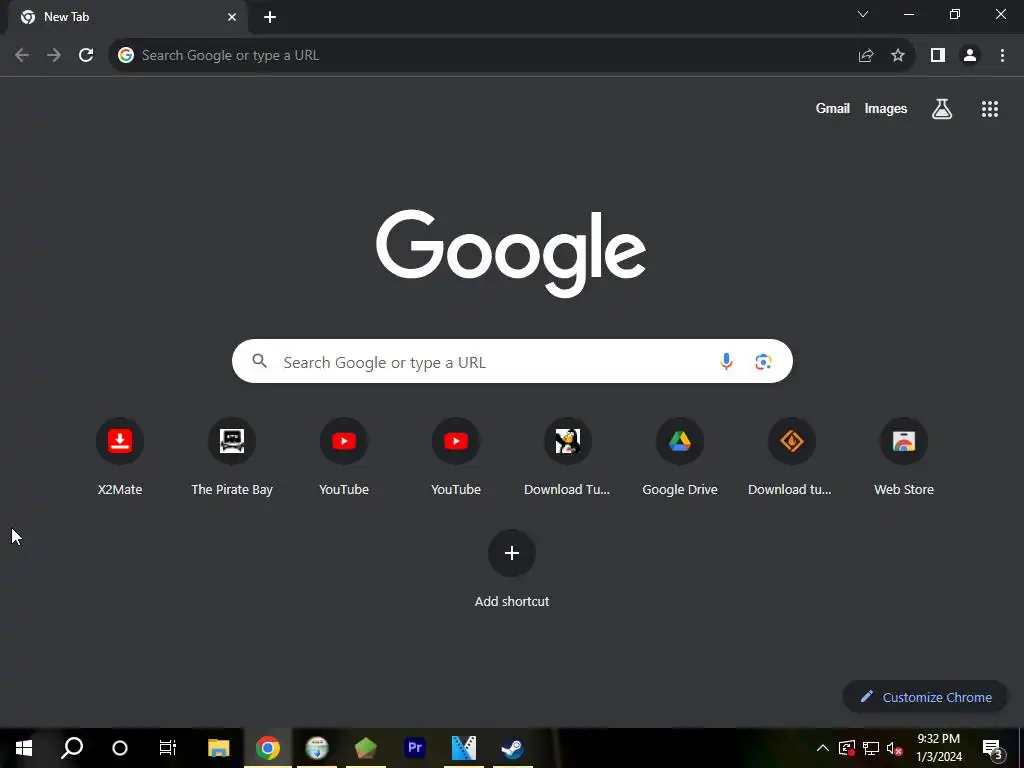
Task: Focus the Google search box
Action: pyautogui.click(x=512, y=361)
